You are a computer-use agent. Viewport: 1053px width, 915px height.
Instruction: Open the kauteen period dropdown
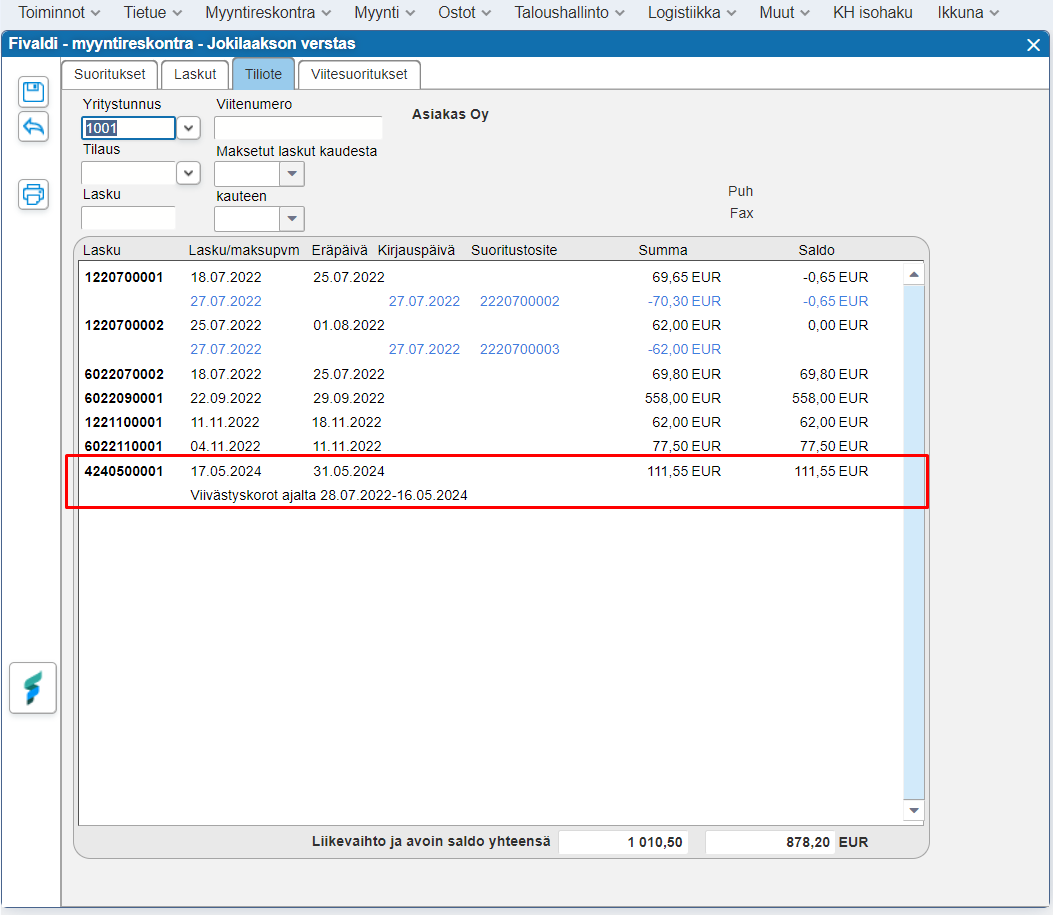point(291,219)
